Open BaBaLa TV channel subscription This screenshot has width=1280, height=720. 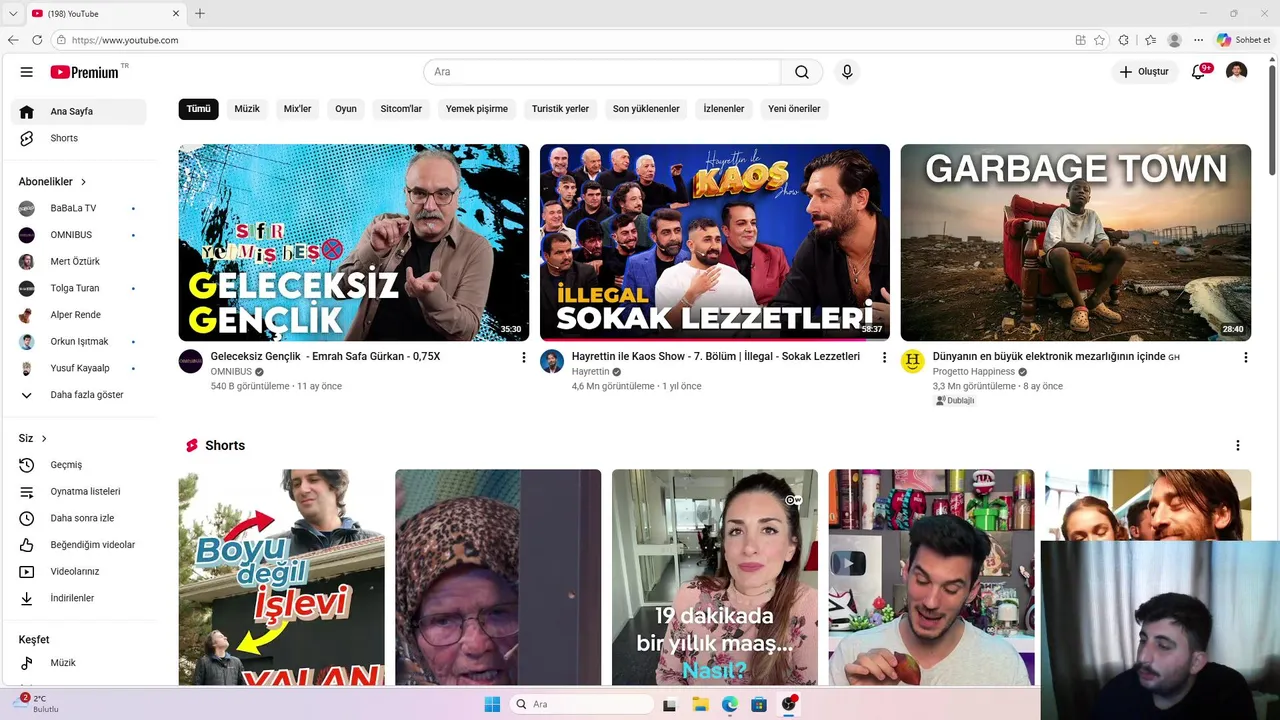click(79, 208)
